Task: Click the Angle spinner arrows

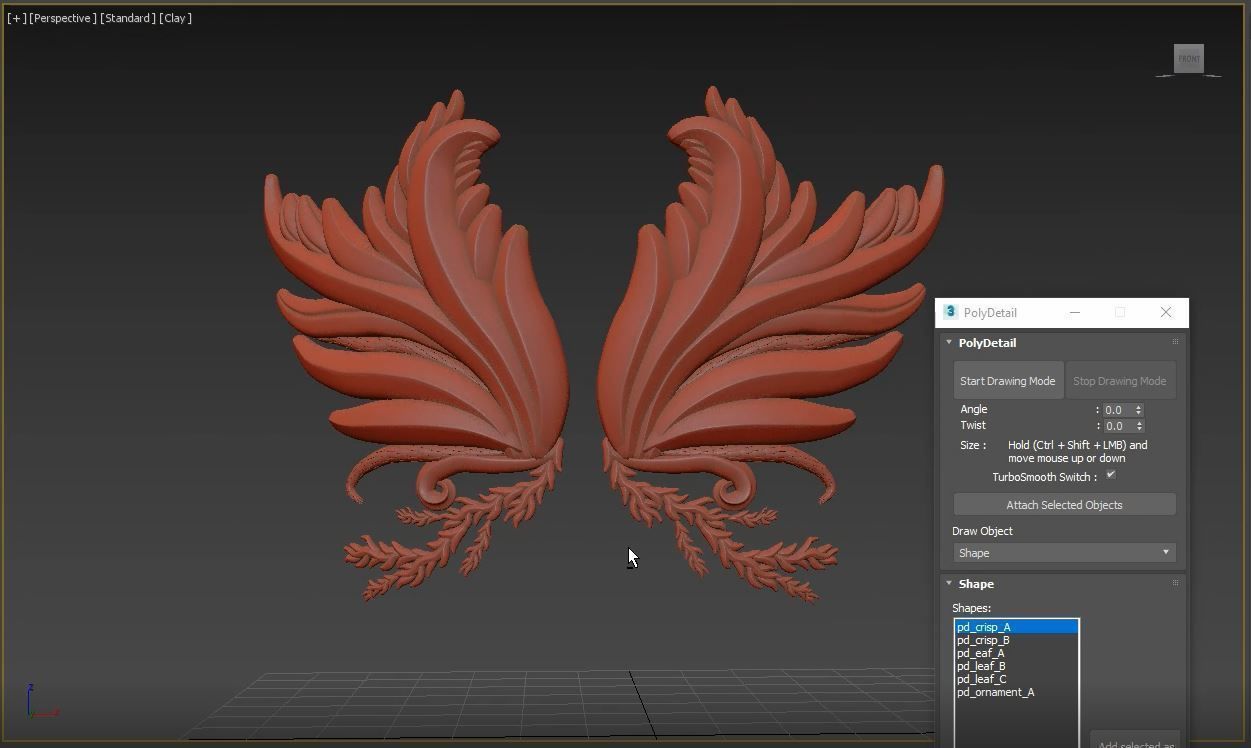Action: coord(1138,410)
